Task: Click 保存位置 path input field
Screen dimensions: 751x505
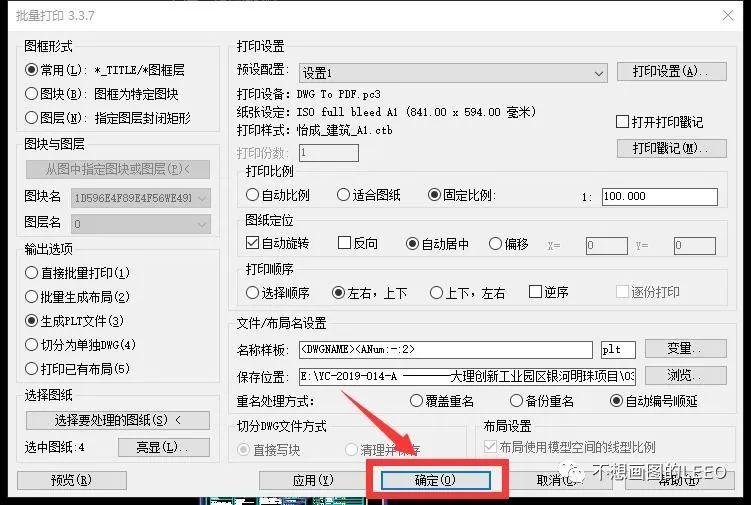Action: pyautogui.click(x=467, y=377)
